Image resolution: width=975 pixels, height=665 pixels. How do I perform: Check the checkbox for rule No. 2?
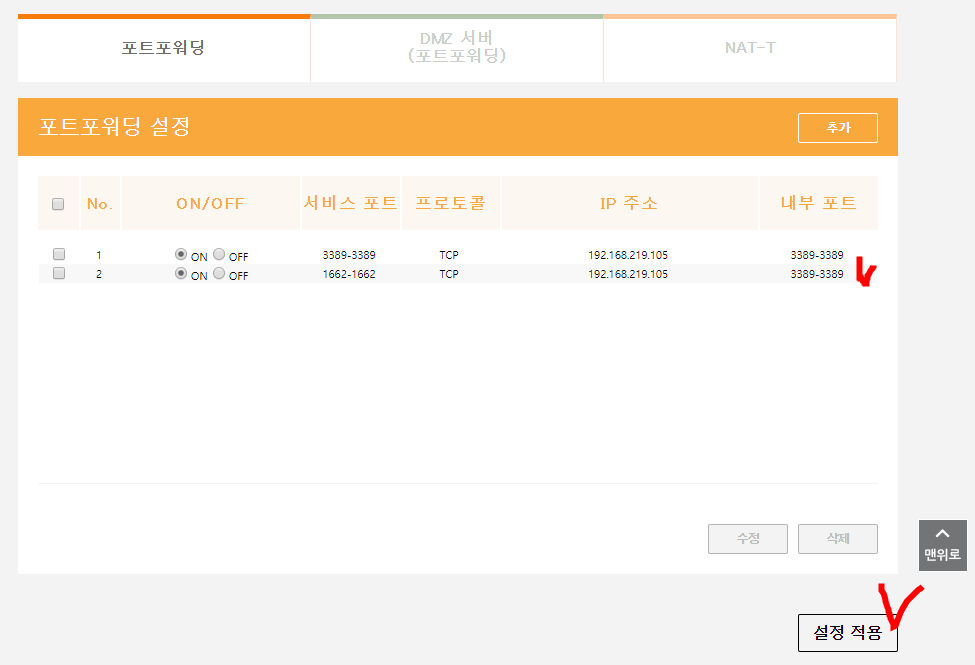point(59,273)
